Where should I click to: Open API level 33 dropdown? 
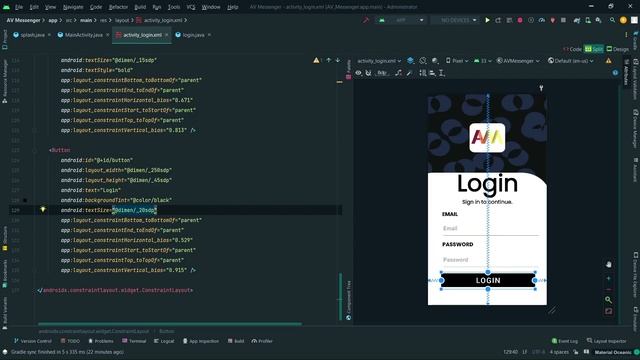click(482, 61)
